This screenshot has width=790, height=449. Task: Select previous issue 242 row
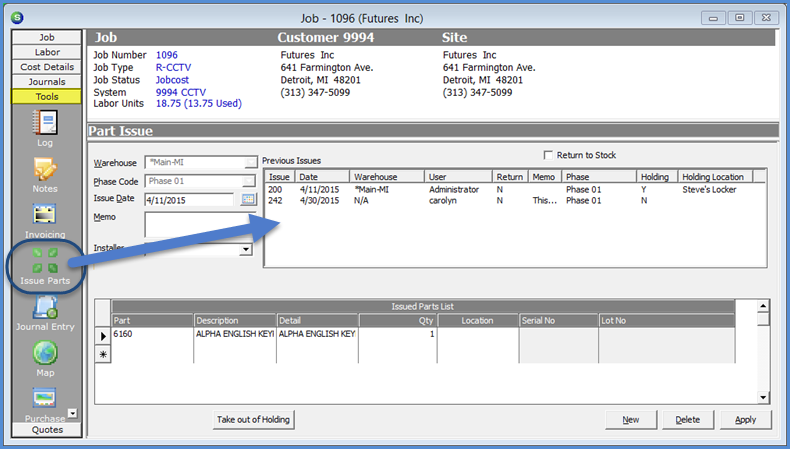tap(514, 201)
